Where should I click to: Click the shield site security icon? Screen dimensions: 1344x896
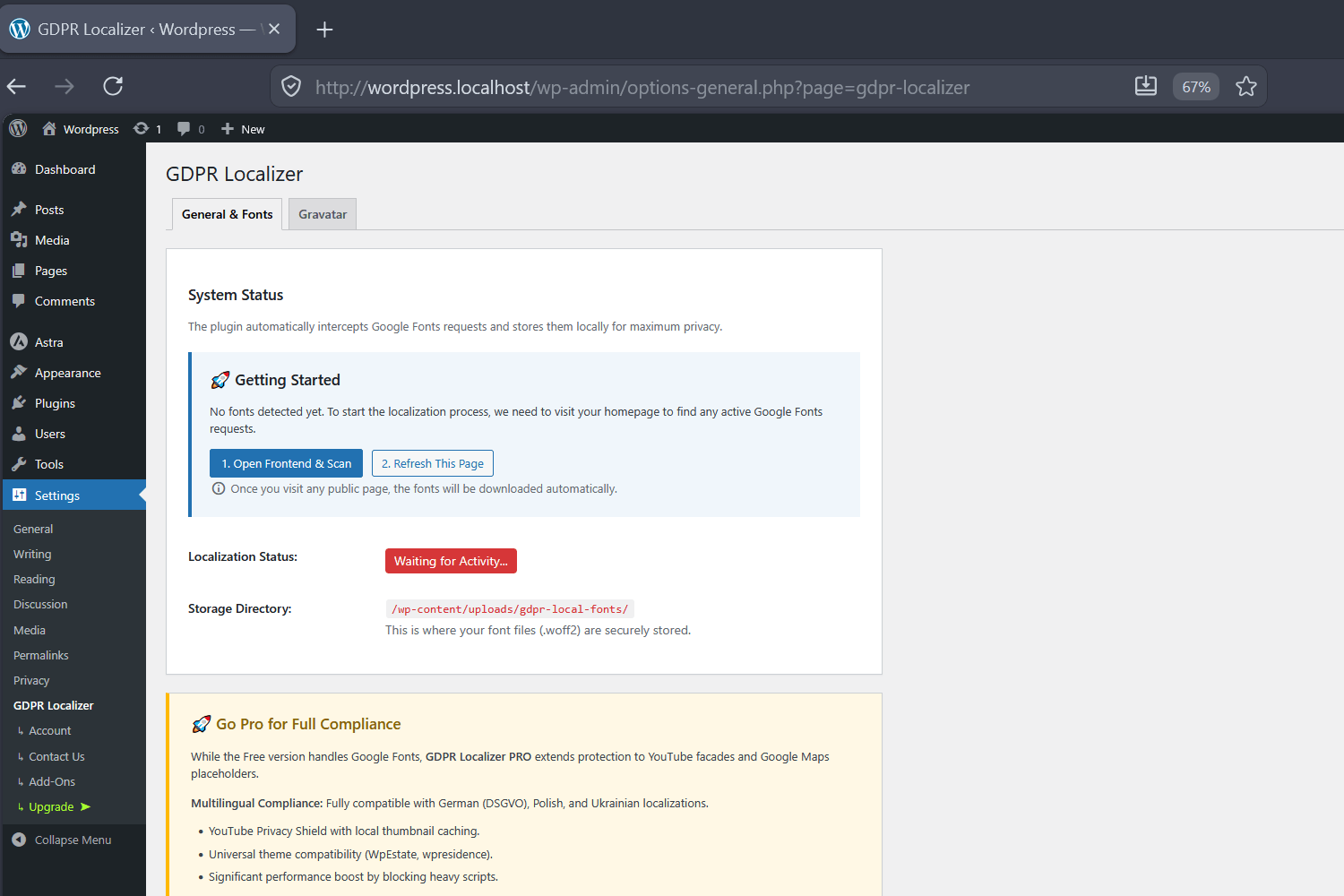tap(291, 86)
